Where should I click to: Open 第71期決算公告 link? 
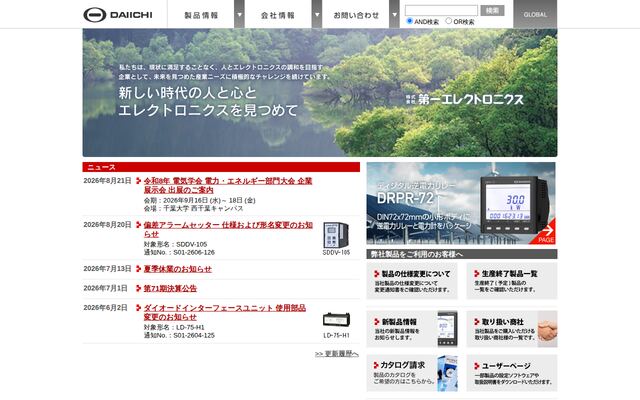tap(170, 289)
